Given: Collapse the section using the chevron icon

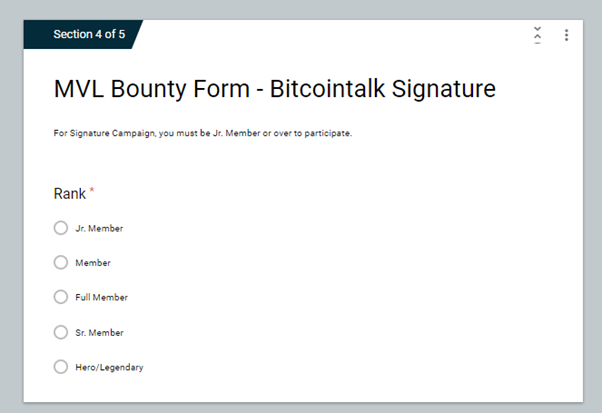Looking at the screenshot, I should (x=538, y=35).
